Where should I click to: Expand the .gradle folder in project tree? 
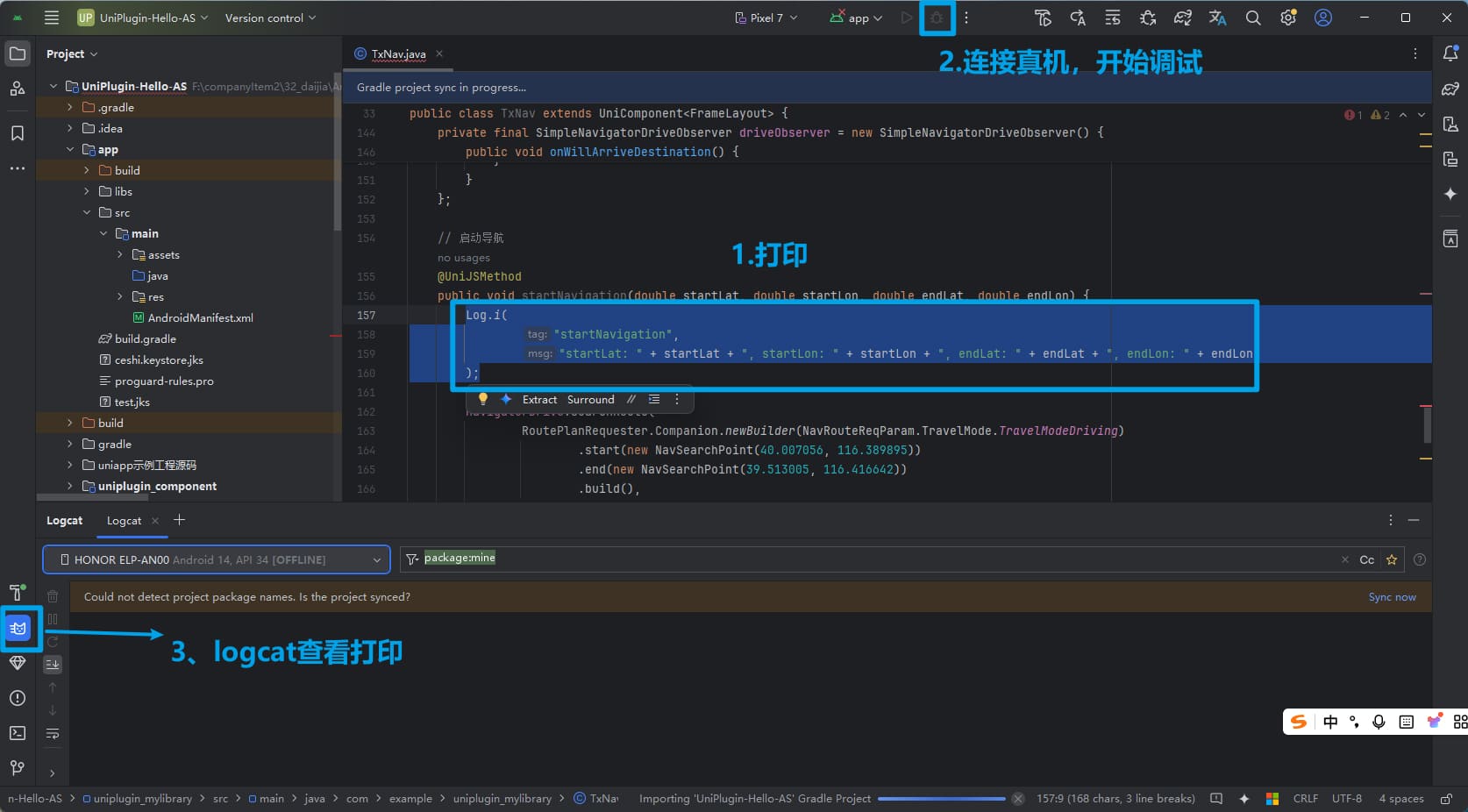[x=70, y=107]
